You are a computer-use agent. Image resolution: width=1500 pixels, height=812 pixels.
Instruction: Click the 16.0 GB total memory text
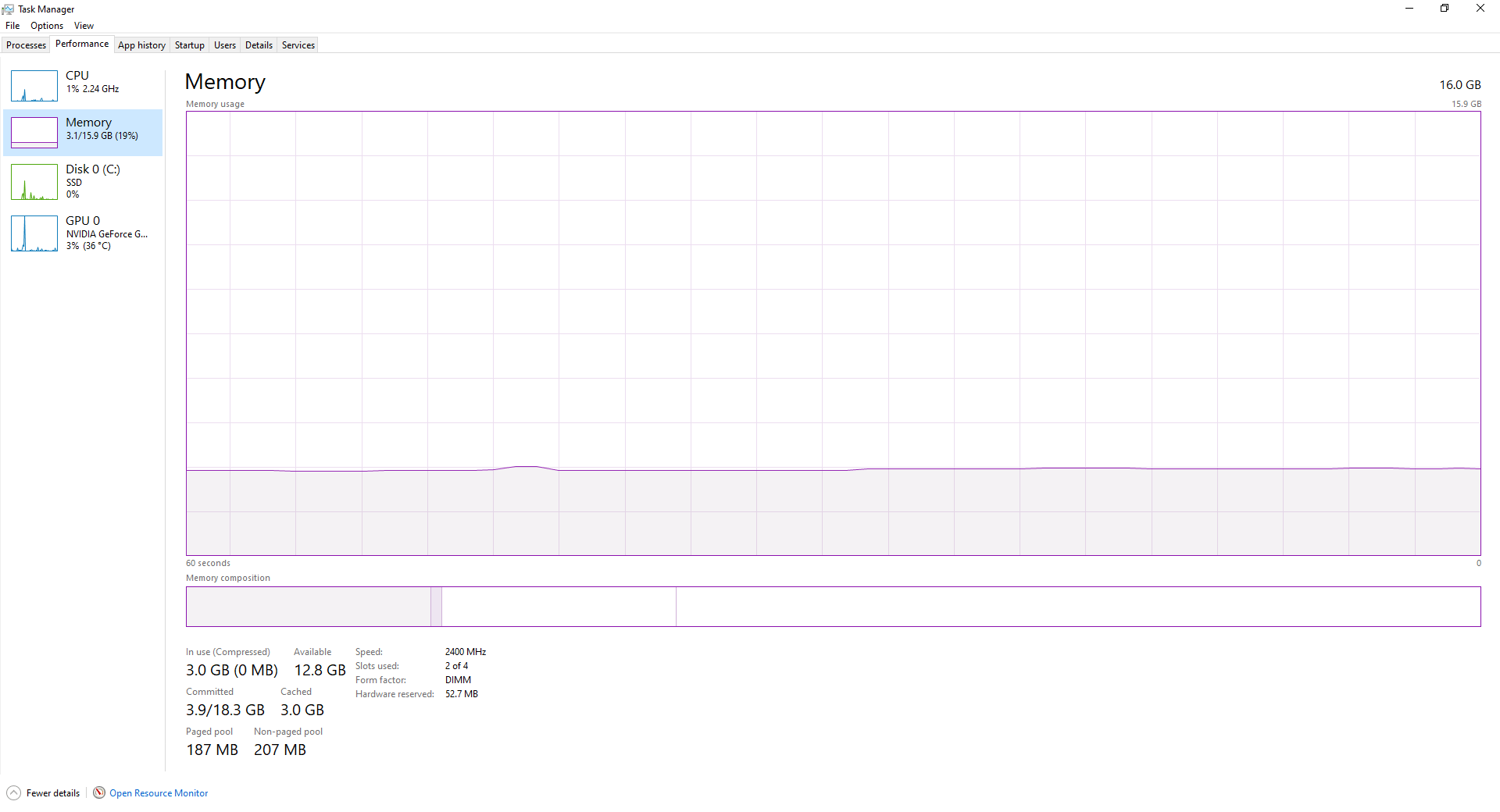(1460, 85)
